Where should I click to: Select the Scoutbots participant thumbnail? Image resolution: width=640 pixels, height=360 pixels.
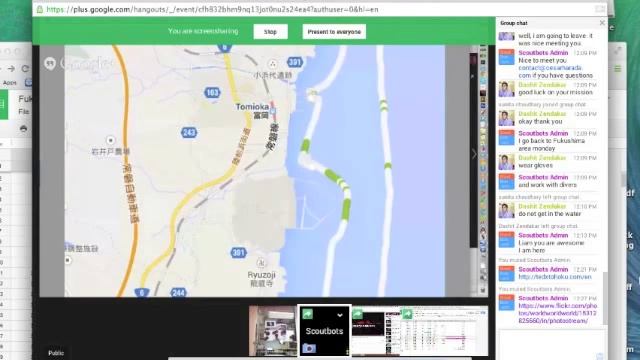[324, 331]
